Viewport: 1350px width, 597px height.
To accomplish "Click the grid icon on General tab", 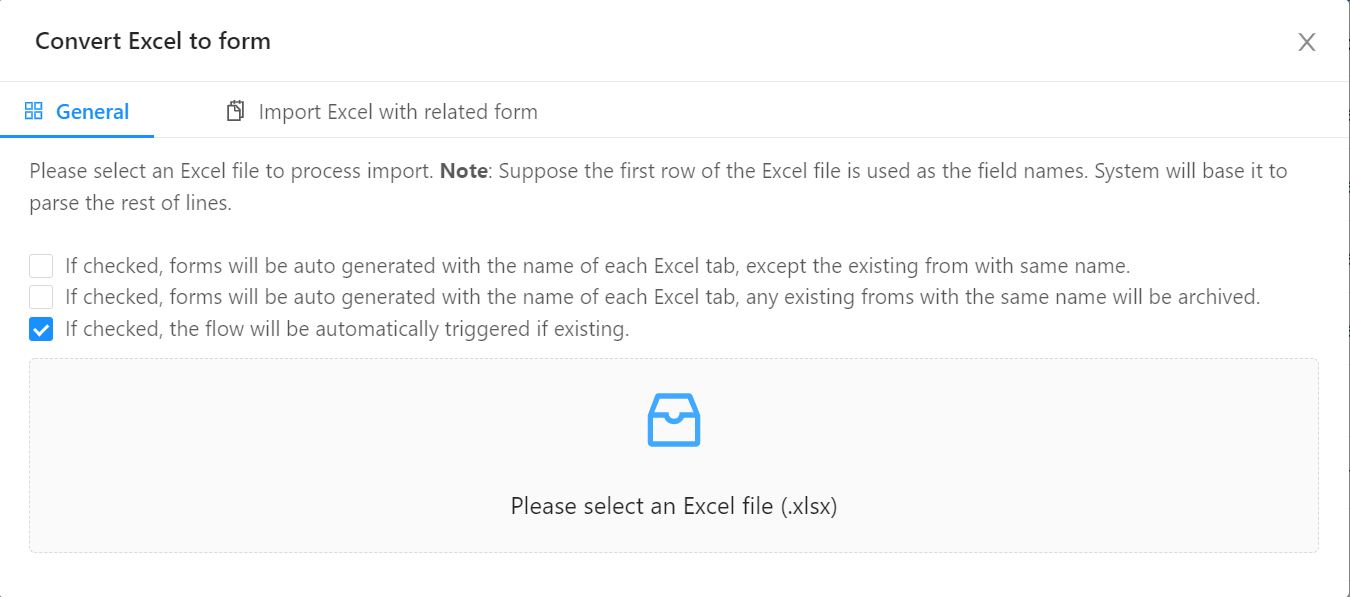I will point(33,111).
